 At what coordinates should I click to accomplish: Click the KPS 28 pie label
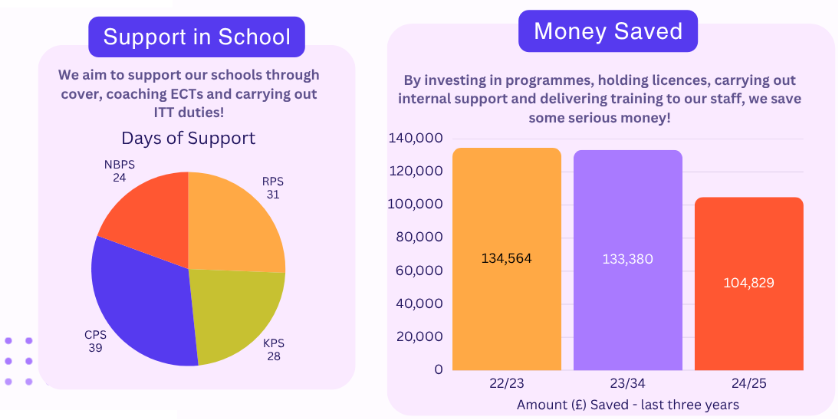tap(273, 349)
